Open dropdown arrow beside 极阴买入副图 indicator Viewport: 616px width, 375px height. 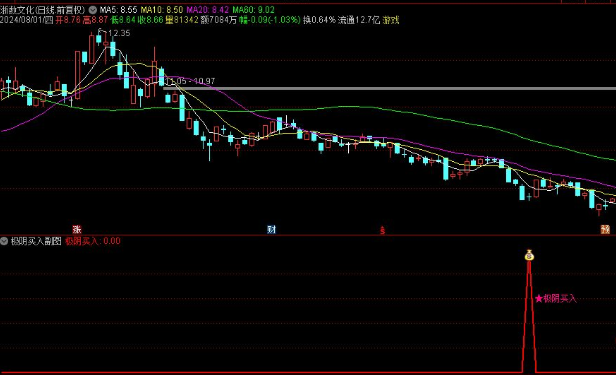[4, 241]
